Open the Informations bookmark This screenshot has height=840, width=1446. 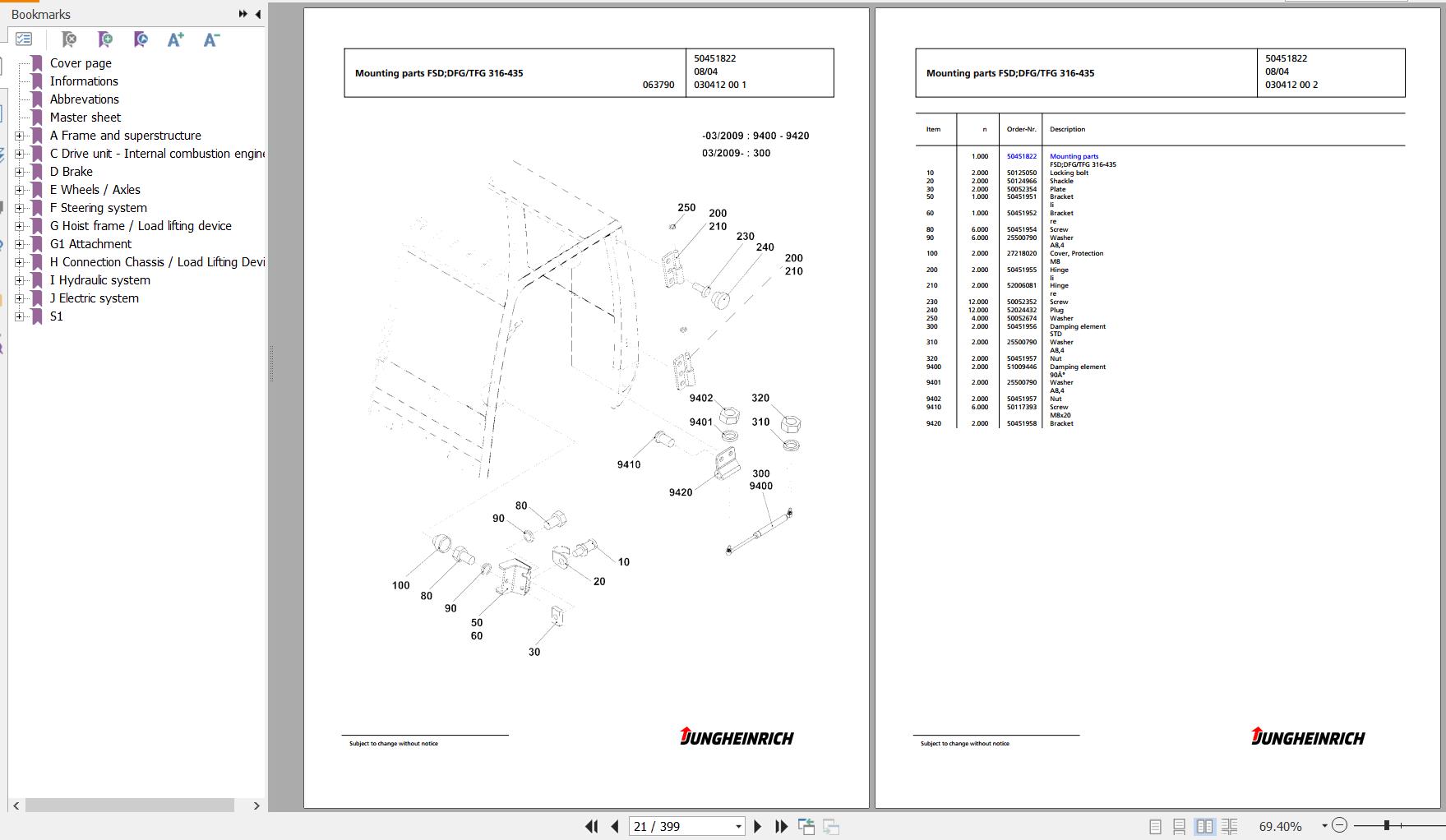coord(84,81)
